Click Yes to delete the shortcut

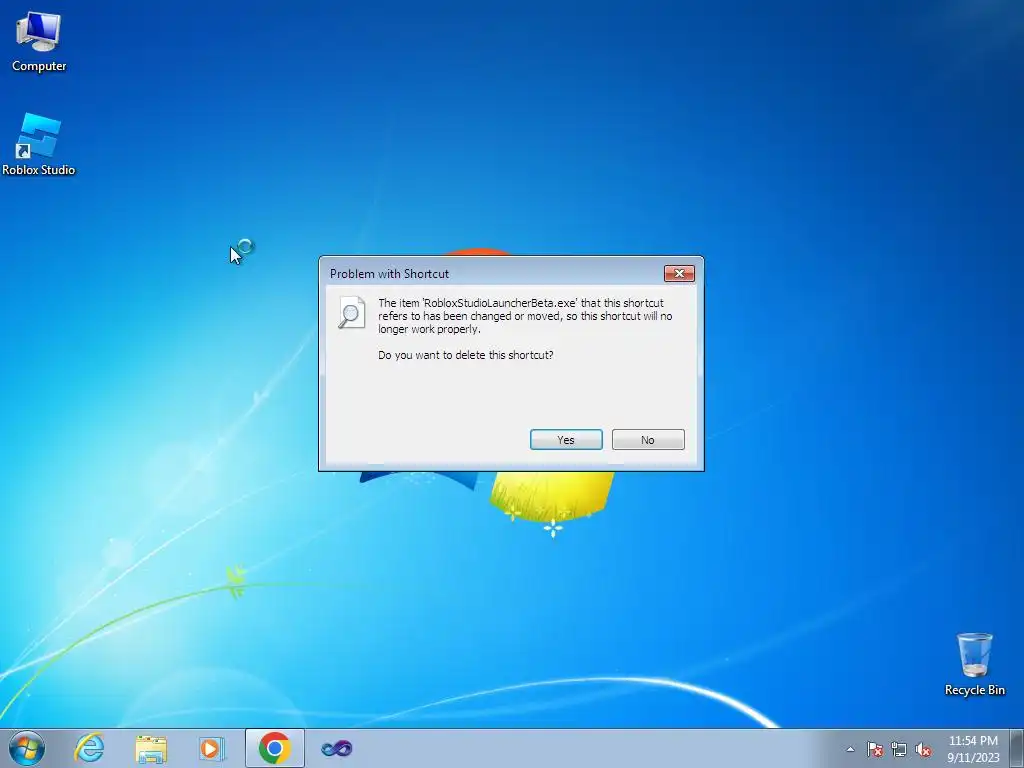566,440
